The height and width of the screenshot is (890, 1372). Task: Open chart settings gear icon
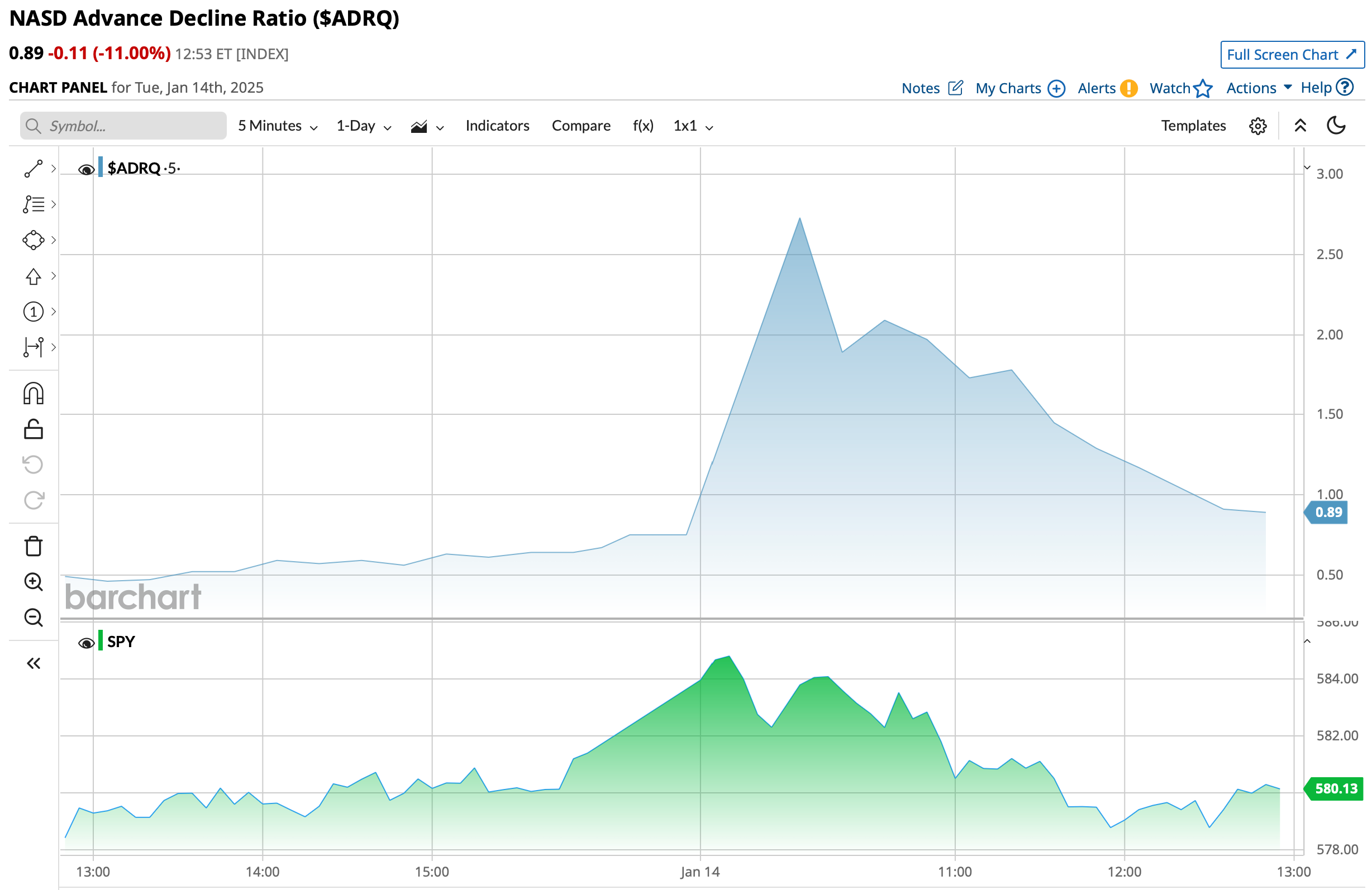(x=1257, y=126)
